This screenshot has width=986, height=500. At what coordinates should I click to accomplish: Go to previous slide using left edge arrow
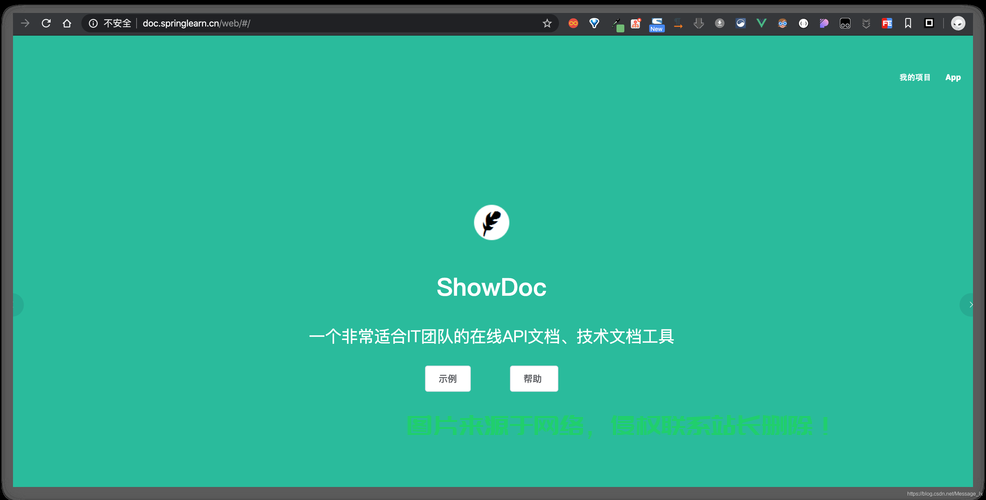16,305
